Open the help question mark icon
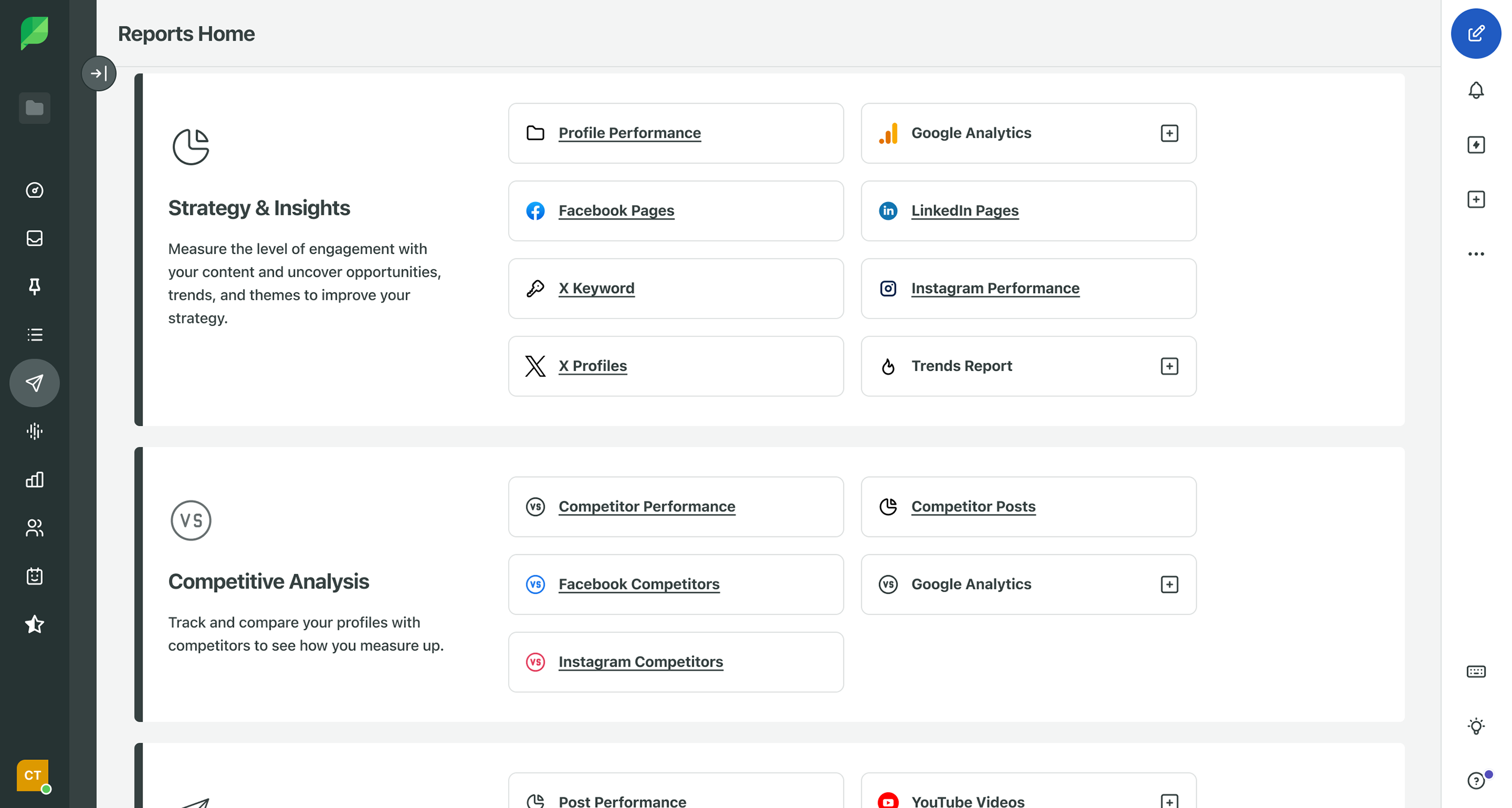 click(x=1476, y=780)
